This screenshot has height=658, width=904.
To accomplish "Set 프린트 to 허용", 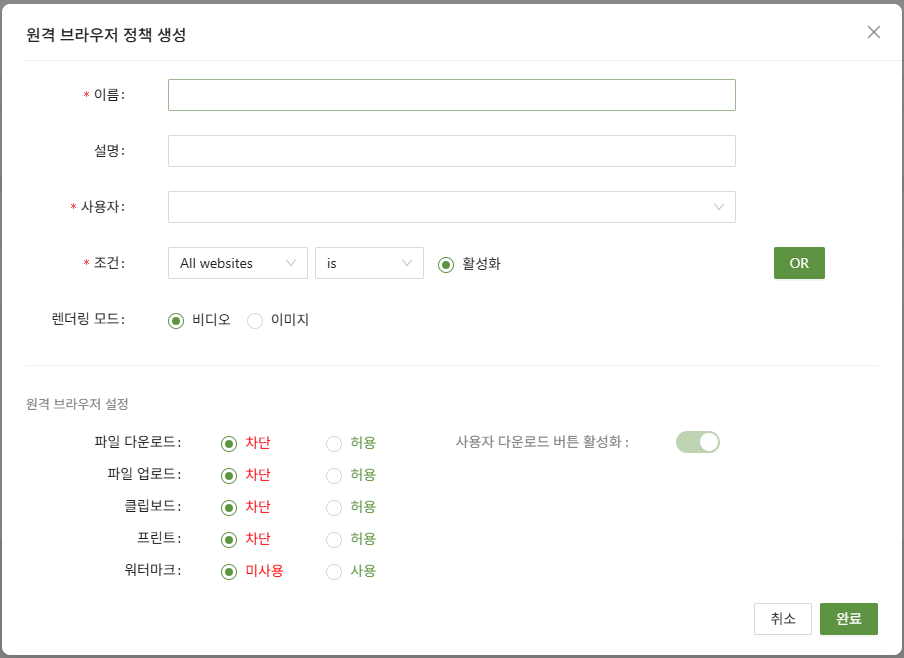I will (334, 539).
